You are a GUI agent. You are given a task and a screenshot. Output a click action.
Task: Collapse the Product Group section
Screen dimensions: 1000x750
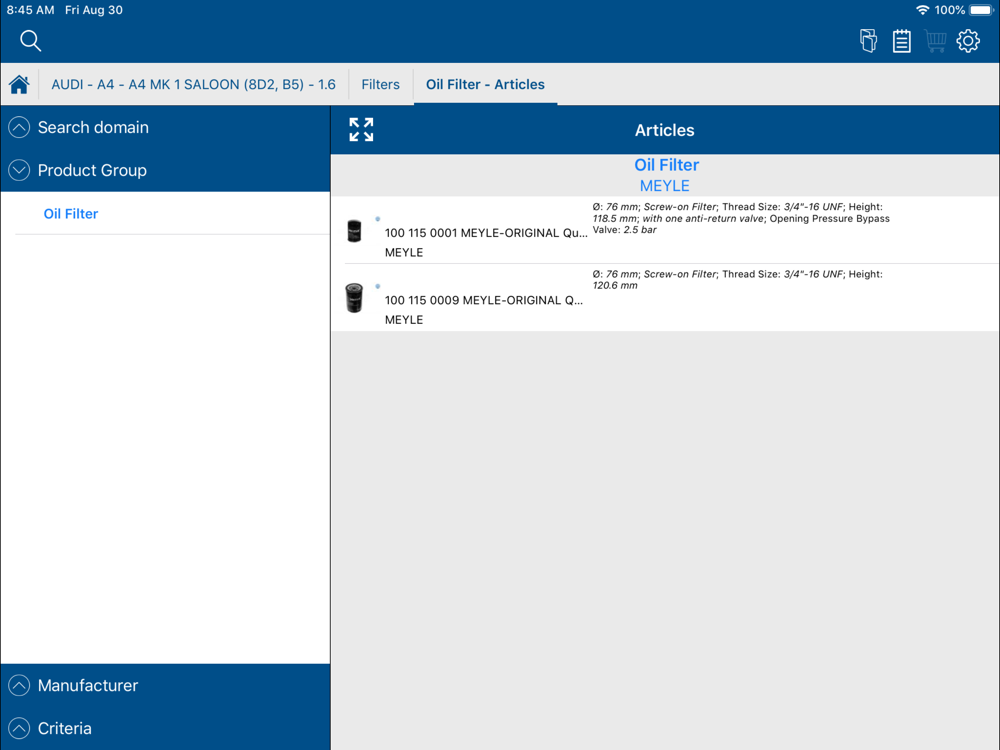(x=165, y=170)
